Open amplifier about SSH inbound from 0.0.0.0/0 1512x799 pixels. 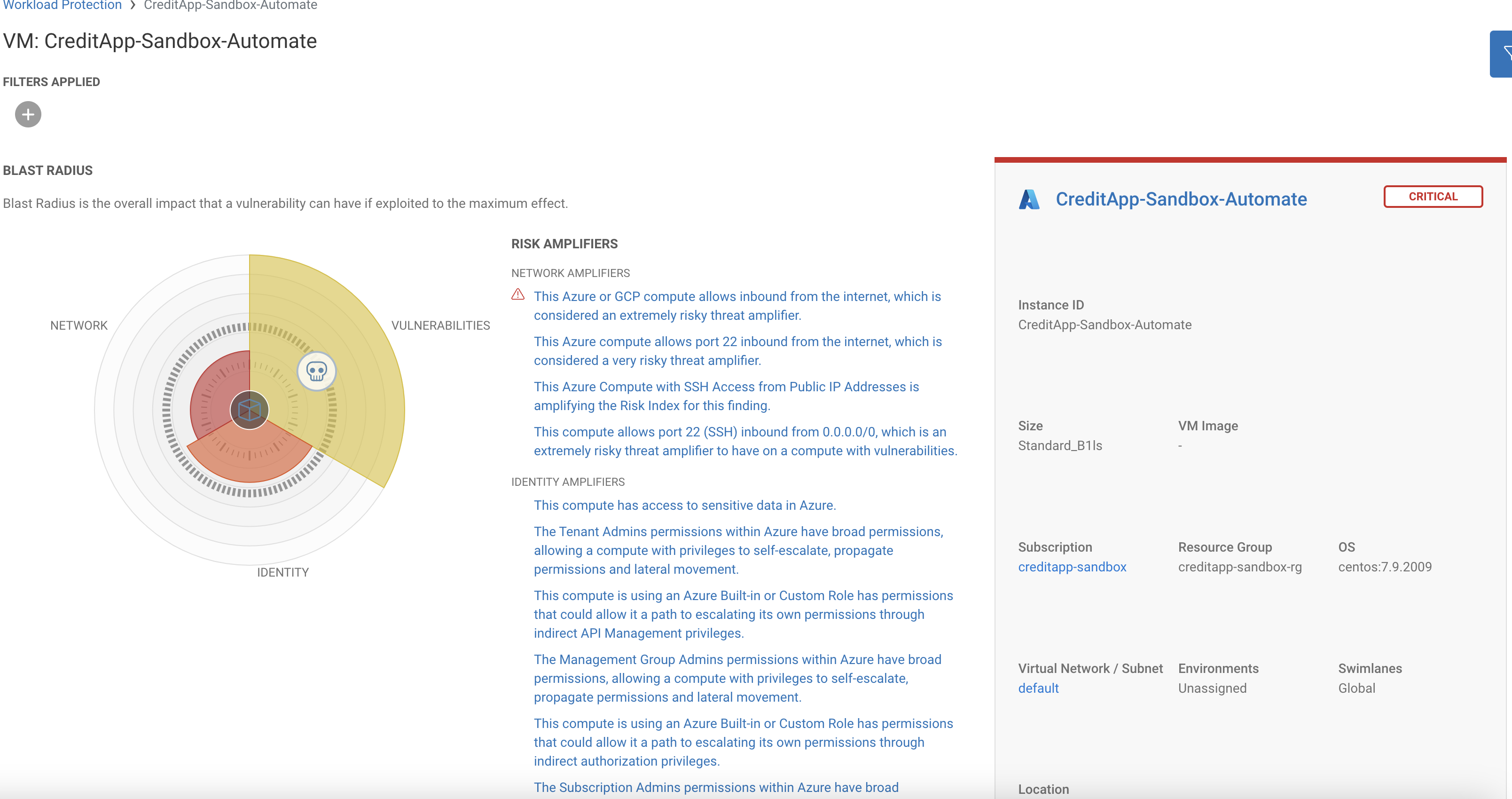[x=745, y=442]
